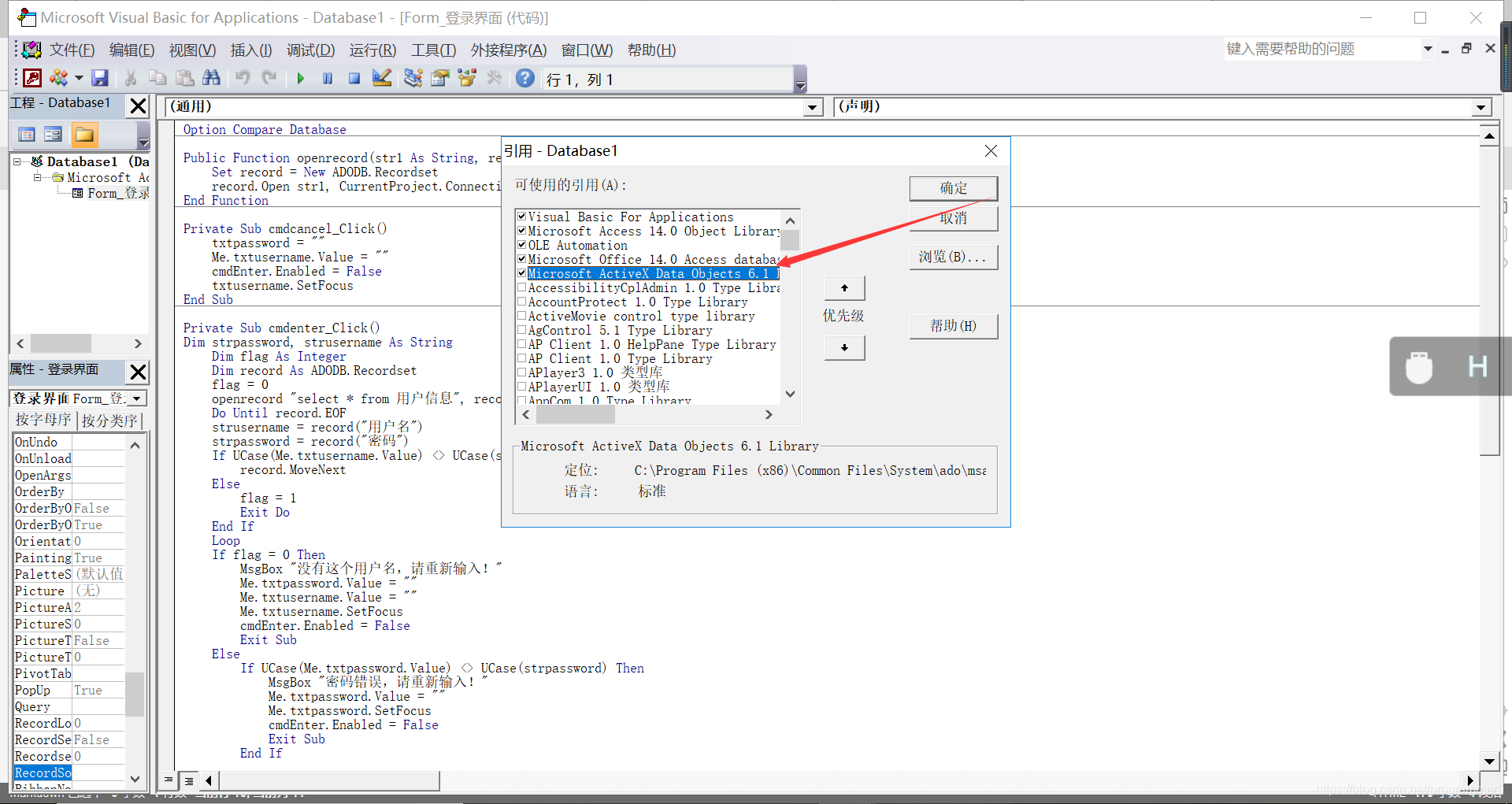Check AccessibilityCplAdmin 1.0 Type Library
The image size is (1512, 804).
pyautogui.click(x=521, y=287)
